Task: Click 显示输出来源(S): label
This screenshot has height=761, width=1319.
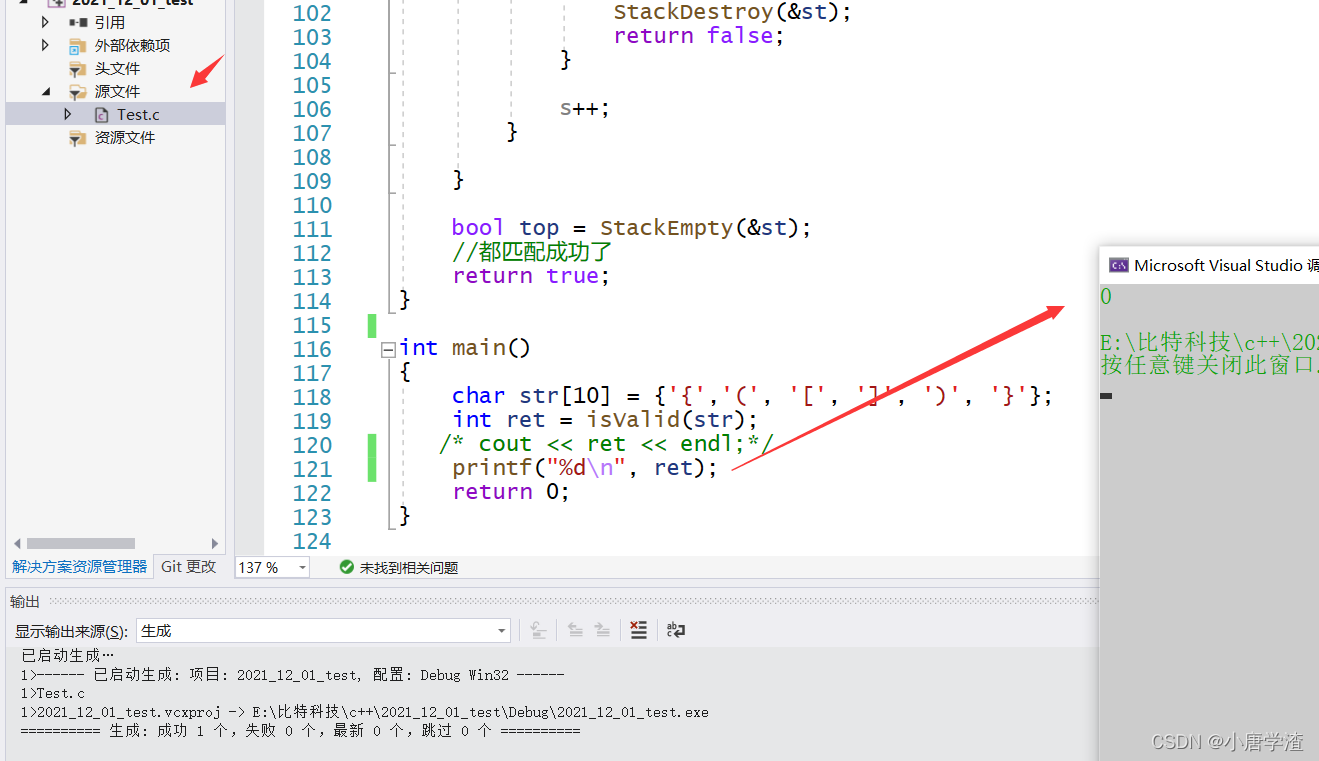Action: click(71, 631)
